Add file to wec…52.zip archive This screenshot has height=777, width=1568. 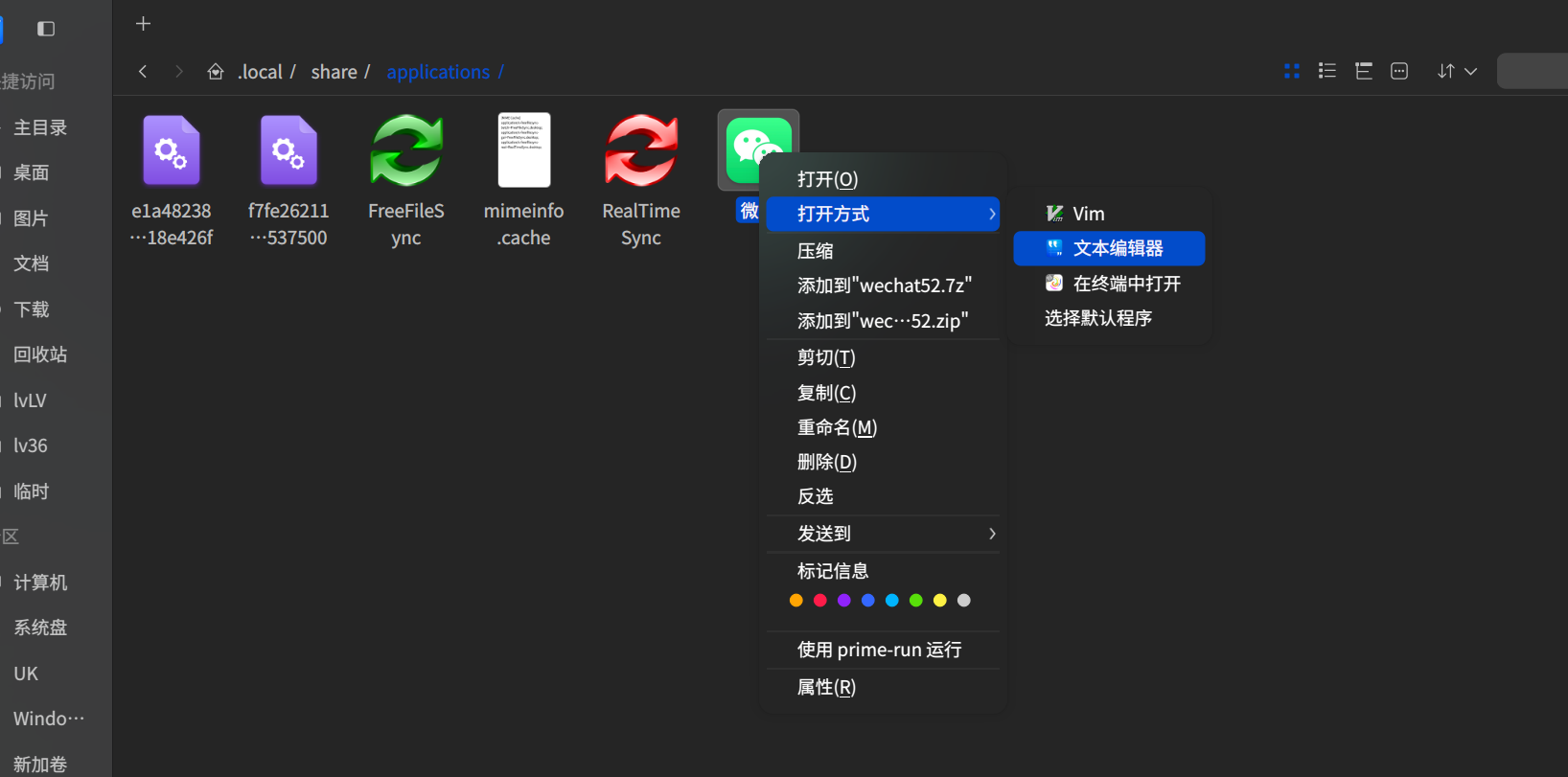click(883, 321)
